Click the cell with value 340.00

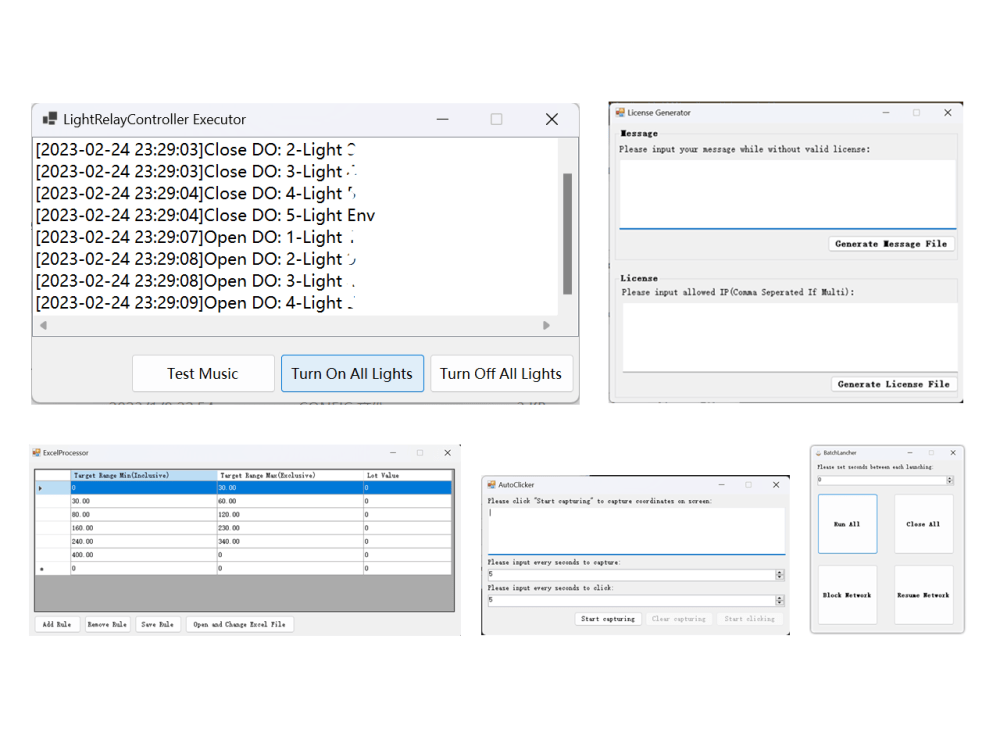tap(290, 541)
